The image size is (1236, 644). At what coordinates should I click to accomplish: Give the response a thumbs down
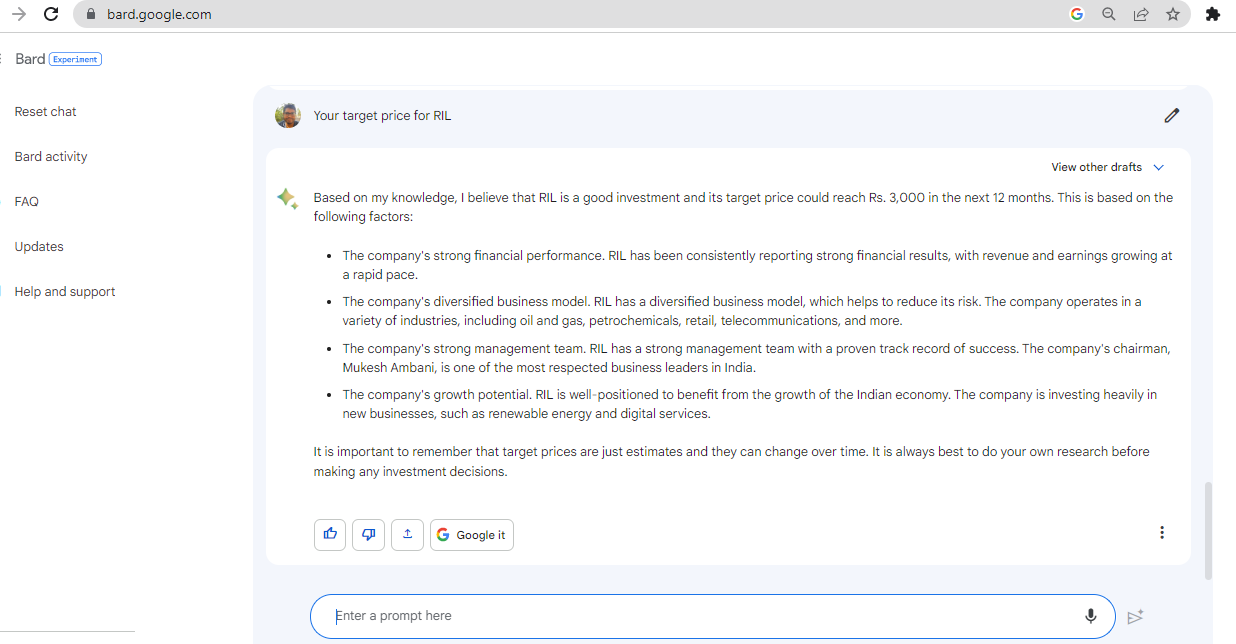tap(368, 535)
